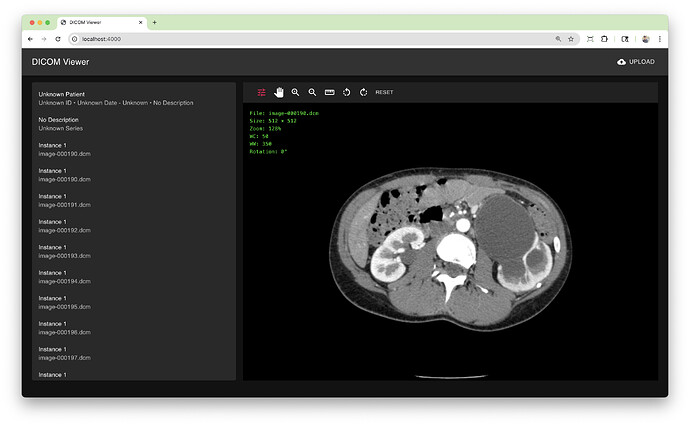Viewport: 690px width, 426px height.
Task: Click the WW: 350 overlay text
Action: (261, 143)
